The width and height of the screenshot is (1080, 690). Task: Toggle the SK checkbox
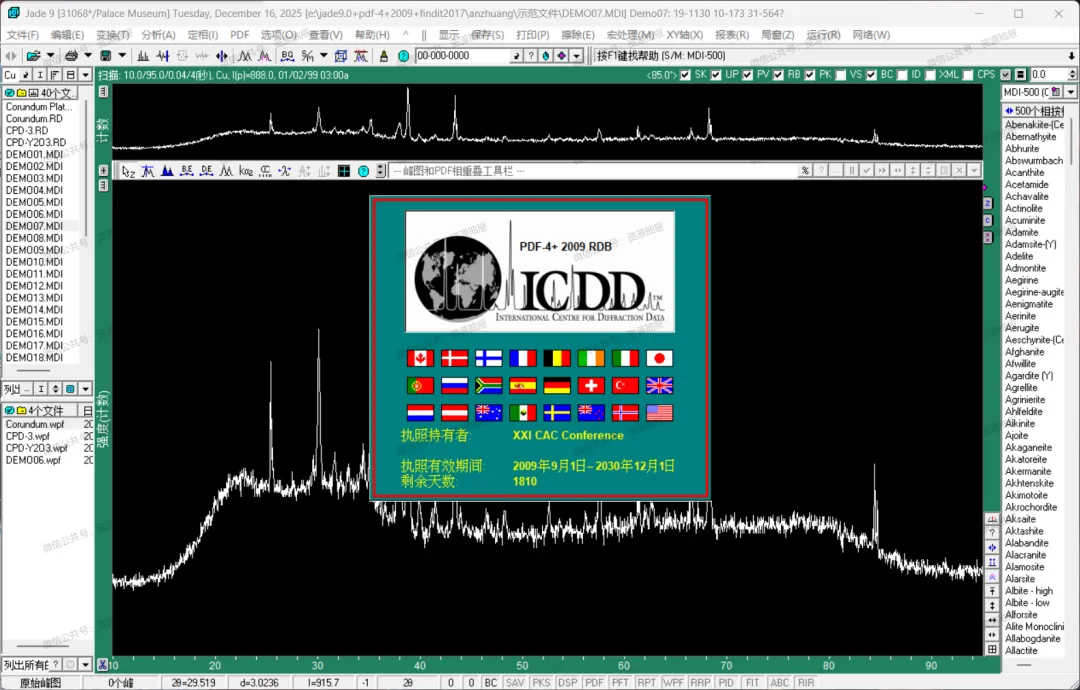pos(685,74)
